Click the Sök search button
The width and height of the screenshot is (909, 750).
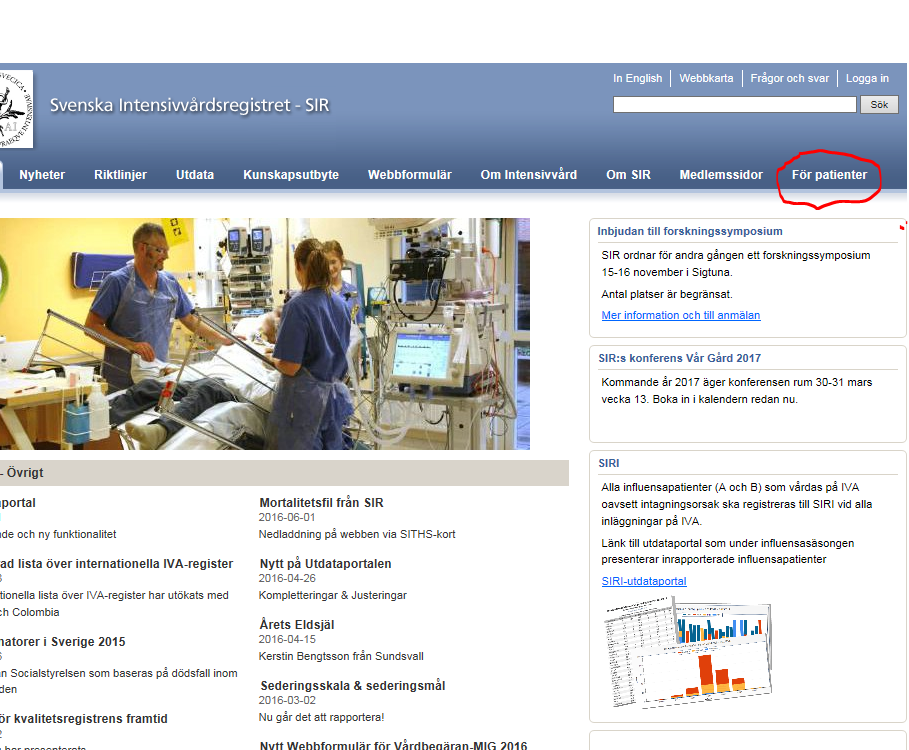879,105
